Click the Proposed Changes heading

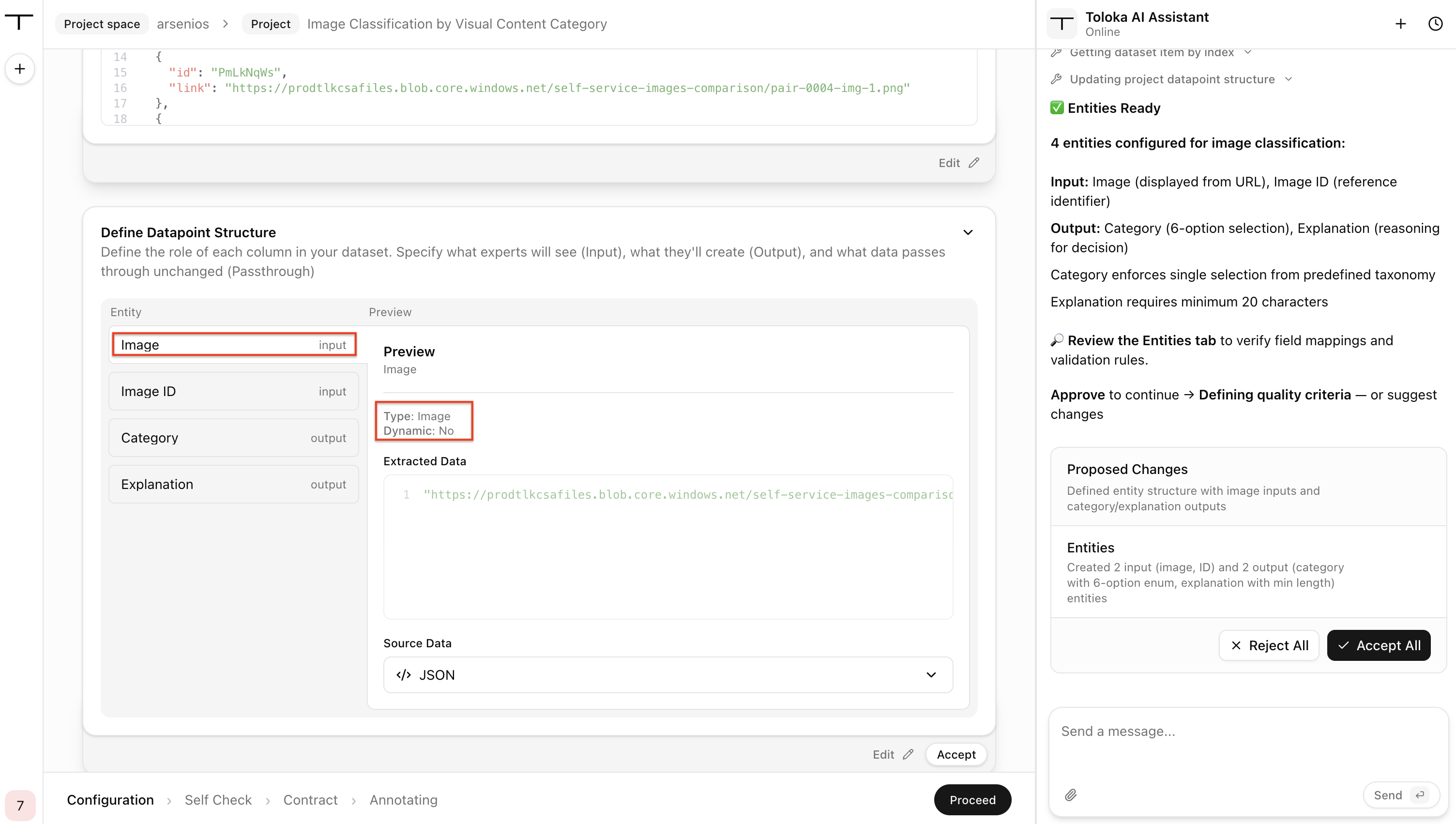click(x=1127, y=469)
